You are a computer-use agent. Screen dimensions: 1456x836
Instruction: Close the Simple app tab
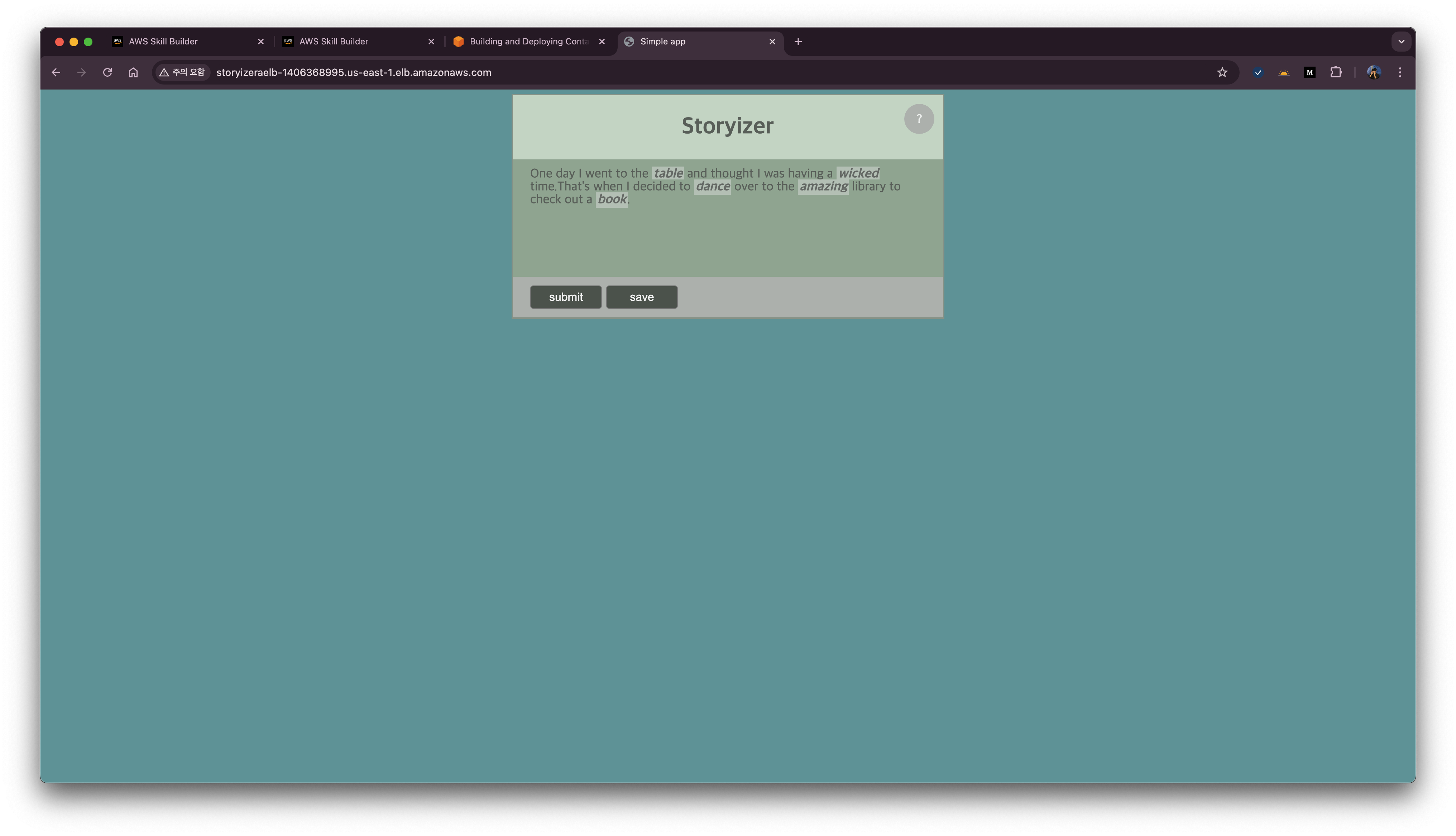pos(772,41)
